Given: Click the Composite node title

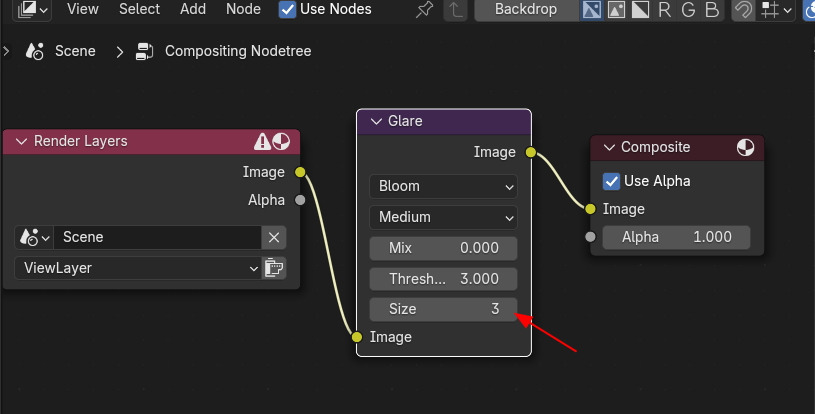Looking at the screenshot, I should point(655,148).
